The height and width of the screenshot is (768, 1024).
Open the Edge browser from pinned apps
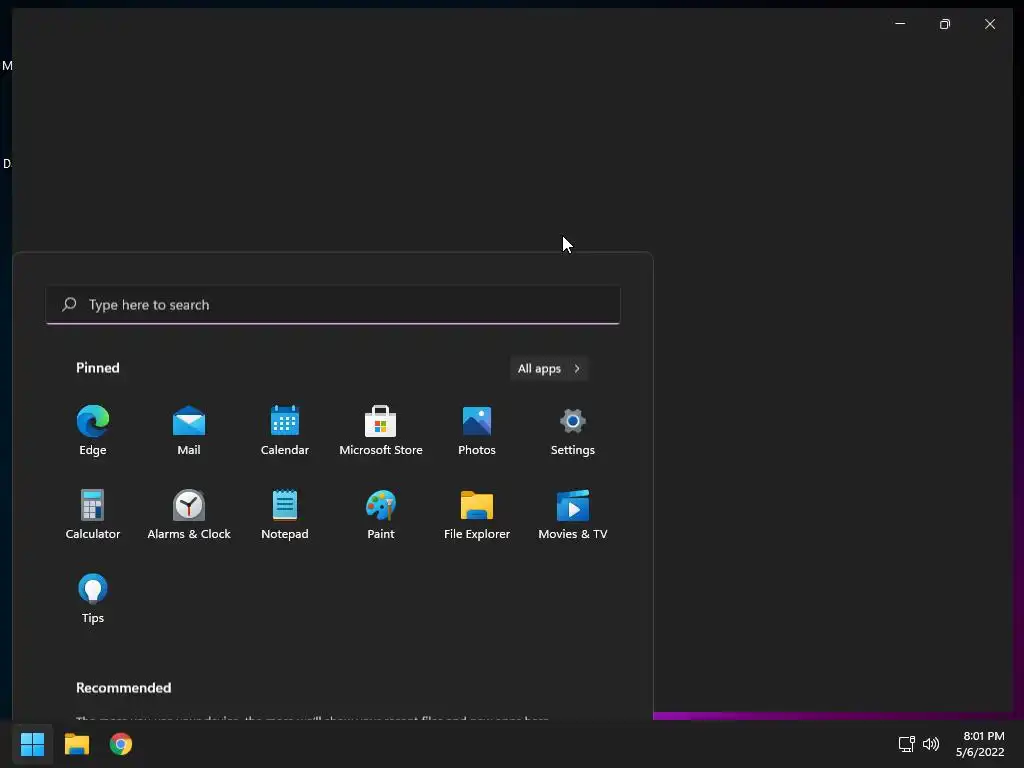[93, 430]
